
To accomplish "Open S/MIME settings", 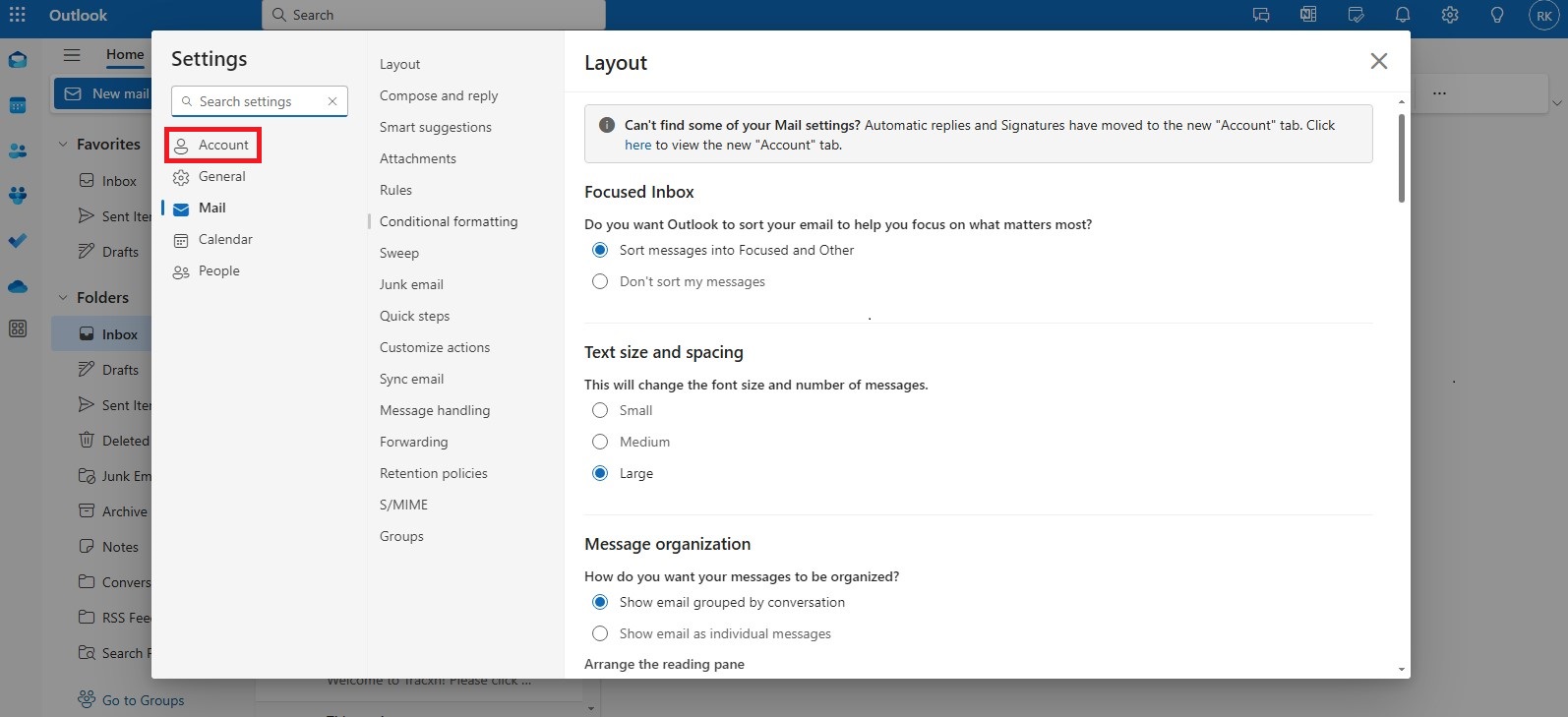I will [404, 505].
